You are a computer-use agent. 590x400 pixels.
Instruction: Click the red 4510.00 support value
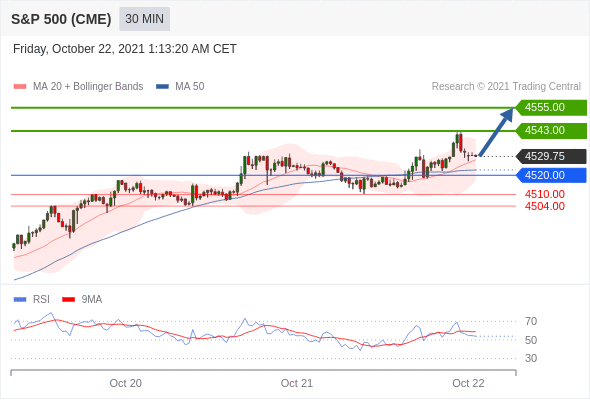(x=545, y=195)
